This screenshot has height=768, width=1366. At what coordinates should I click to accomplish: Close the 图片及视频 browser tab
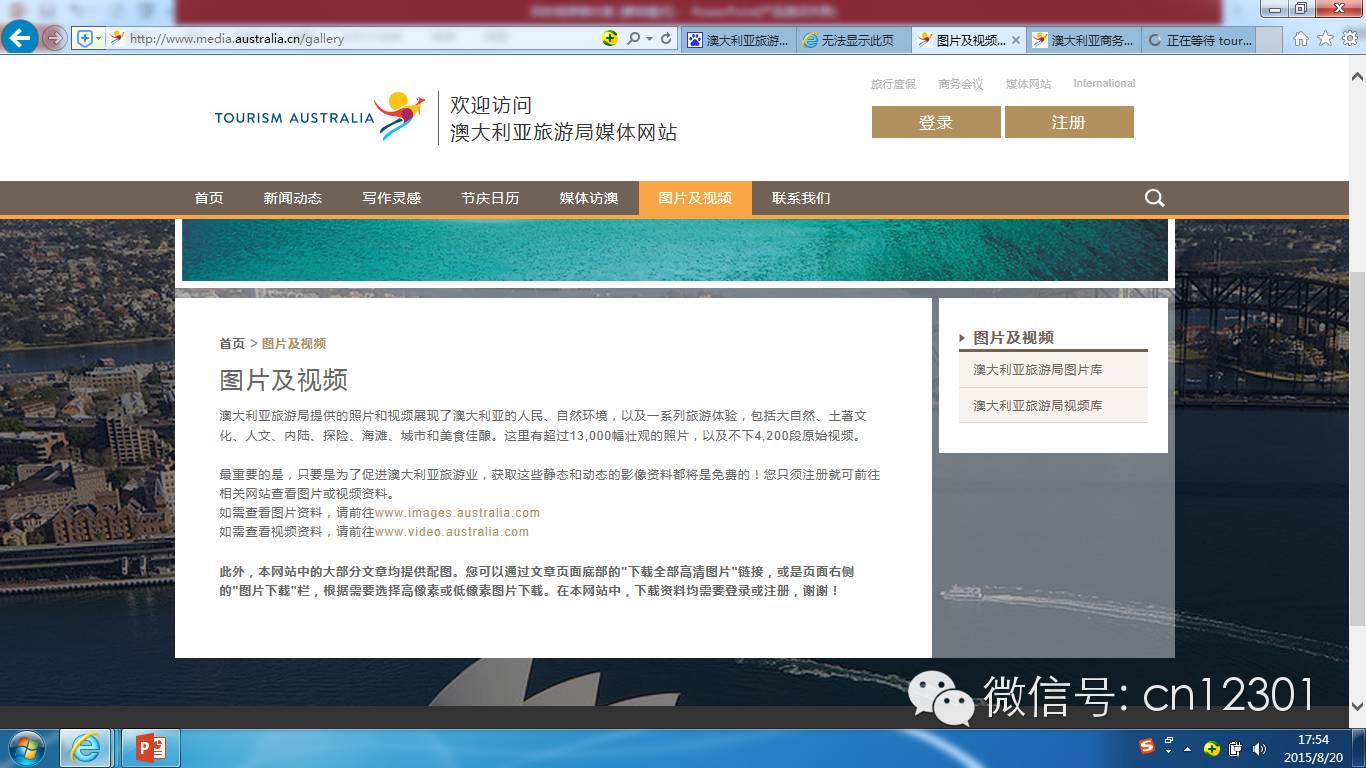(1016, 41)
